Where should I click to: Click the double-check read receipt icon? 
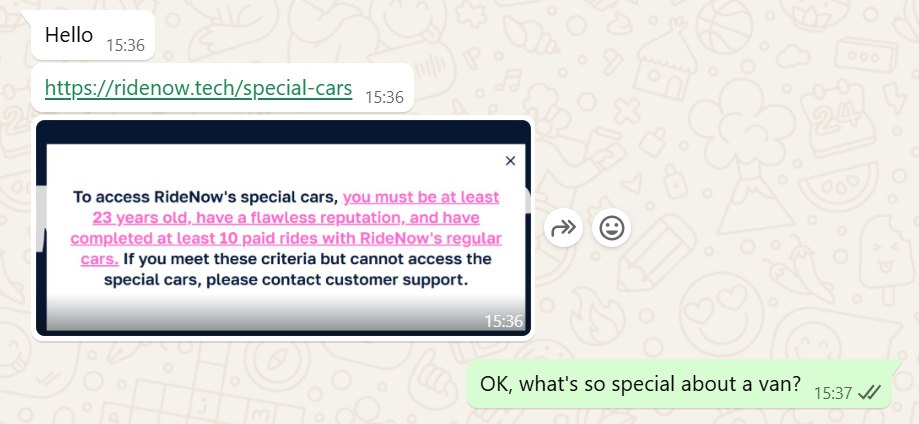tap(870, 393)
